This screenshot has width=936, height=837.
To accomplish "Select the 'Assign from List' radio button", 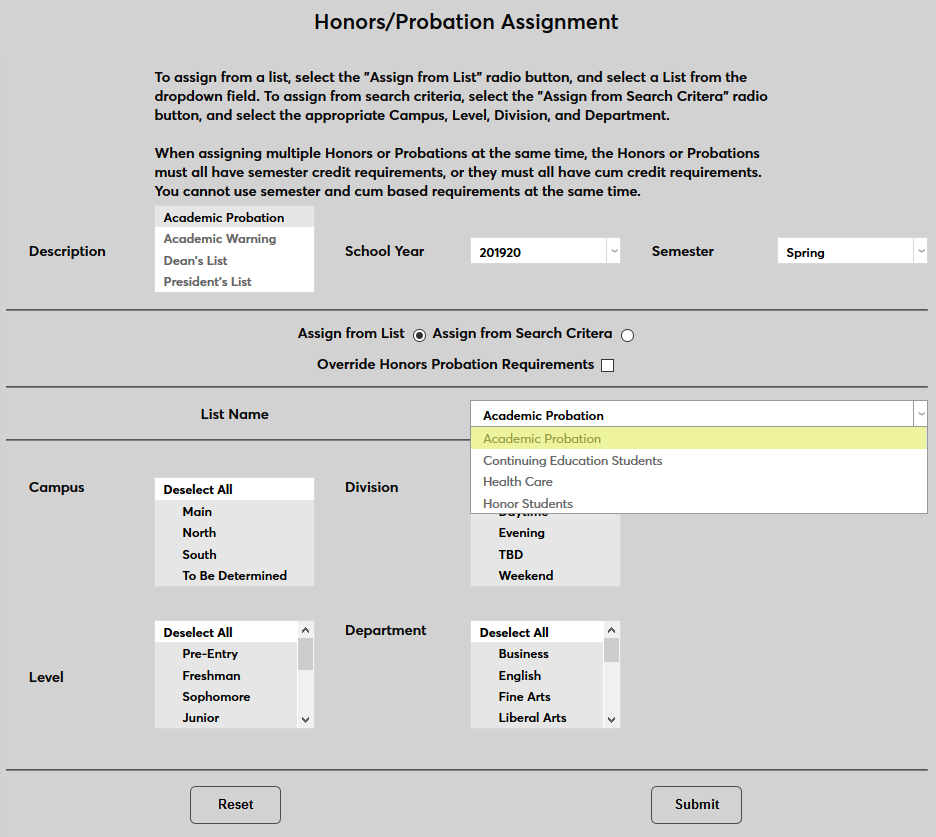I will [419, 335].
